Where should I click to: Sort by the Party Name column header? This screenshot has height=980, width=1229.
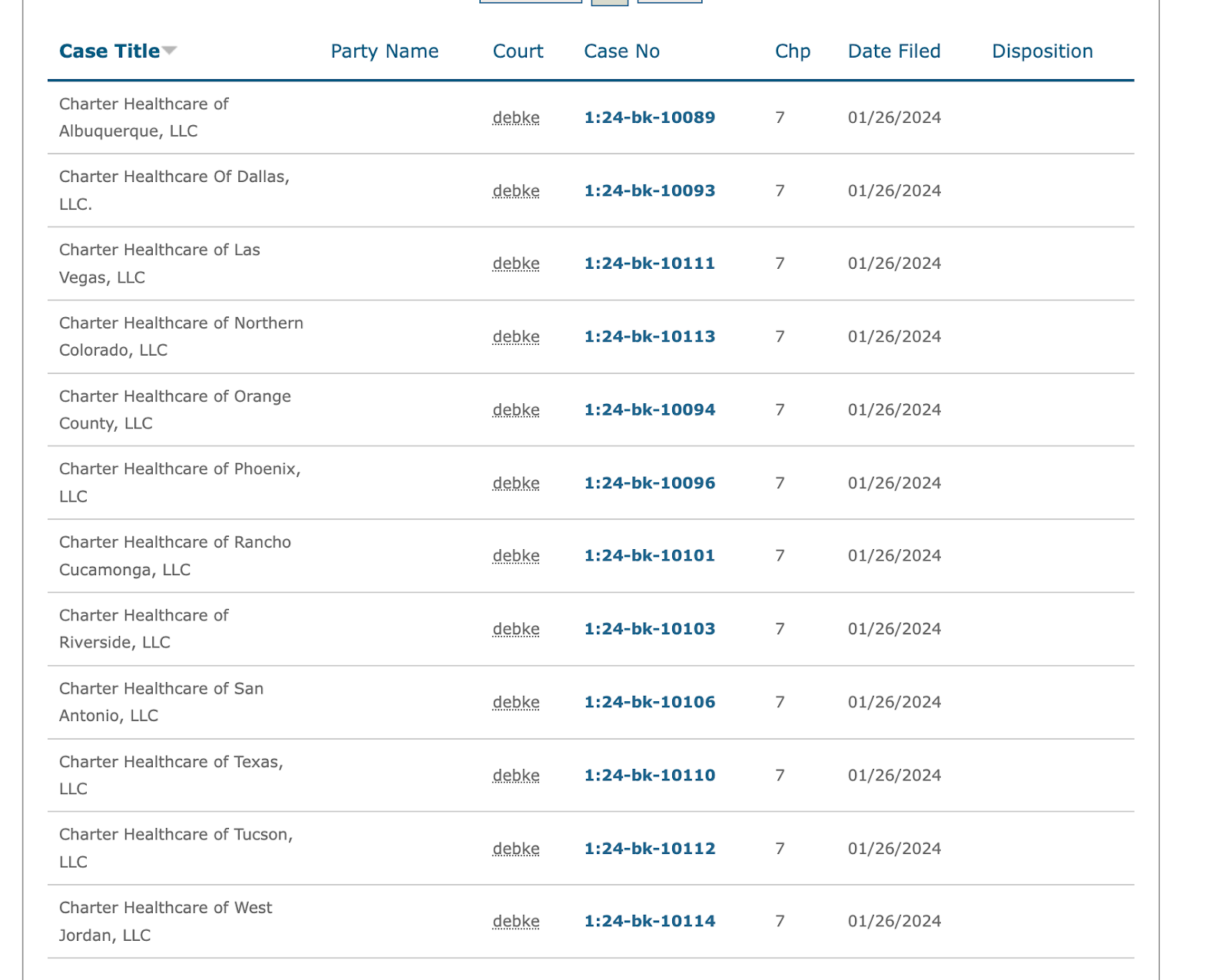point(385,51)
